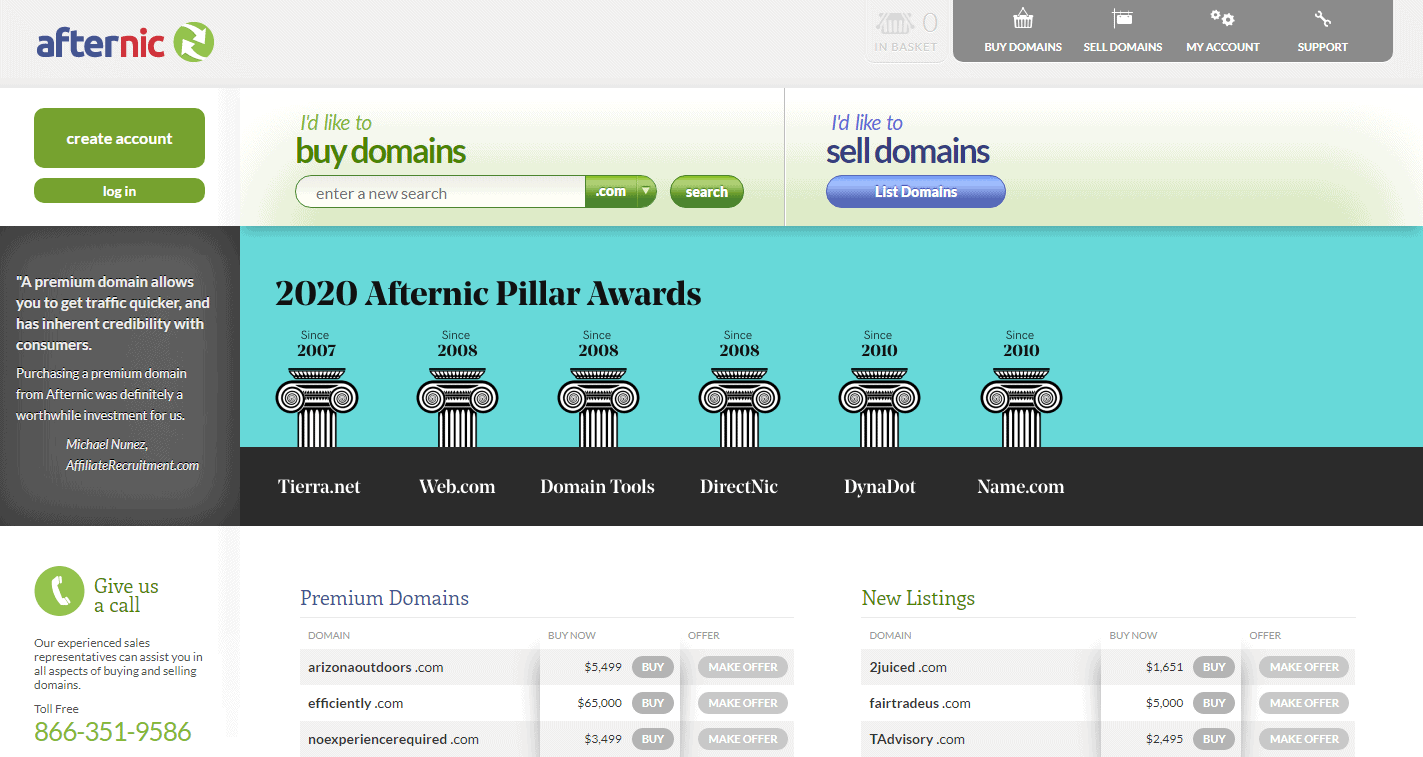Make offer on arizonaoutdoors.com
The width and height of the screenshot is (1423, 757).
(x=743, y=667)
